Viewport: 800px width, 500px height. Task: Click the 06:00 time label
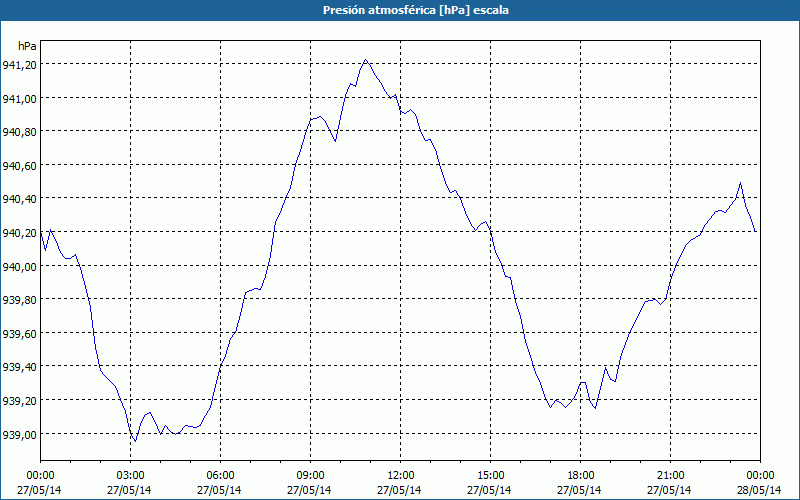pyautogui.click(x=220, y=476)
